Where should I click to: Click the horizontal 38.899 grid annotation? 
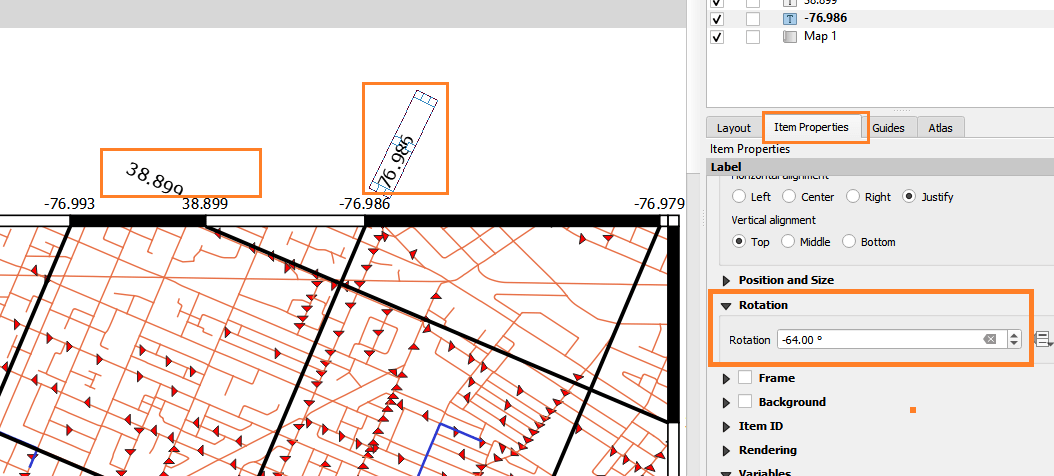(205, 204)
